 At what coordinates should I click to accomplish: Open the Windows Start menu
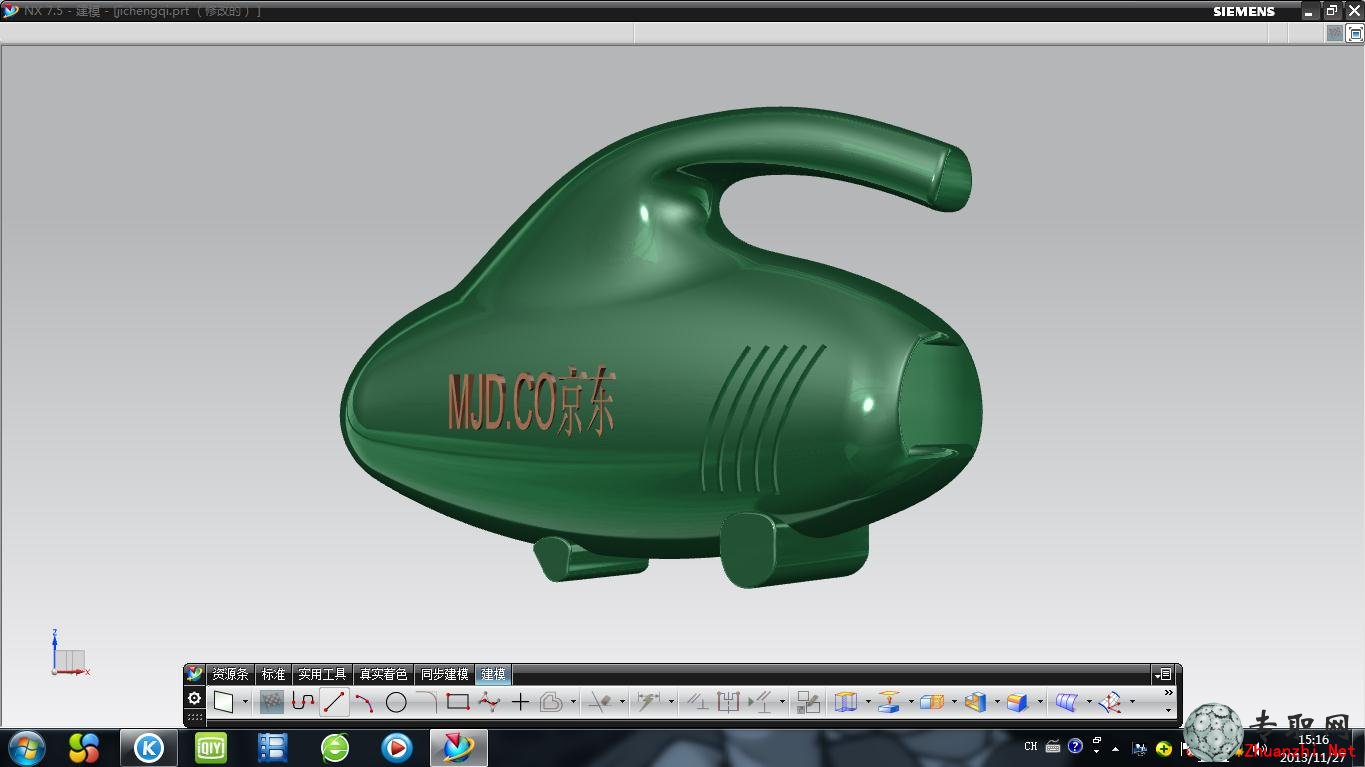click(x=27, y=747)
